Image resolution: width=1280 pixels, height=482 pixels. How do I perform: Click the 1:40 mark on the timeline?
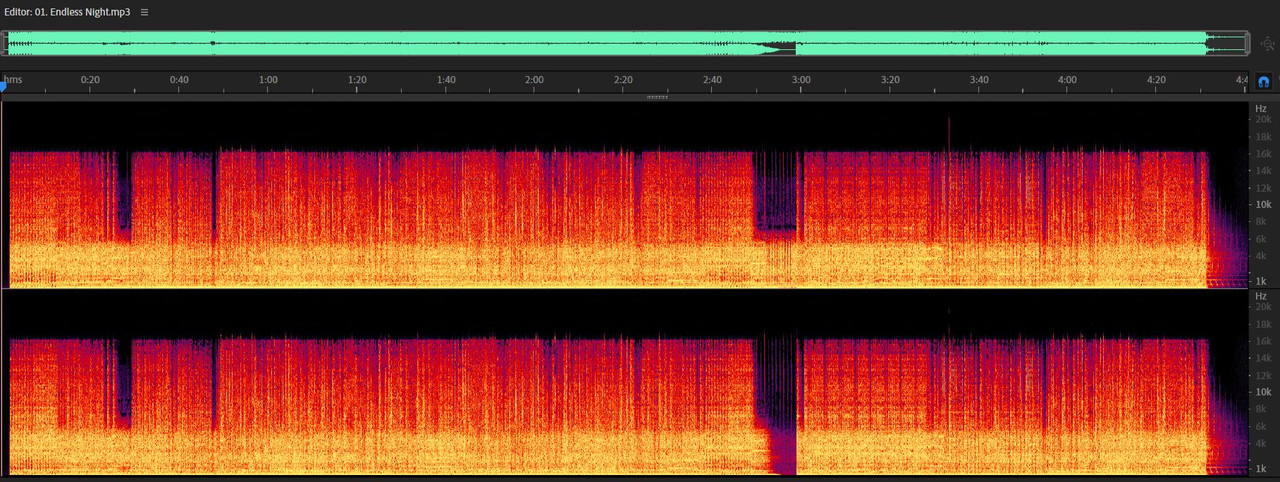pos(446,79)
